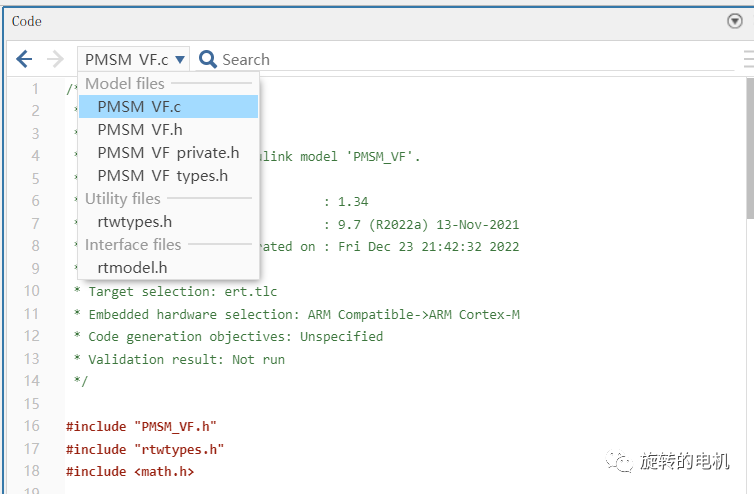
Task: Select PMSM_VF.c in the file list
Action: click(168, 106)
